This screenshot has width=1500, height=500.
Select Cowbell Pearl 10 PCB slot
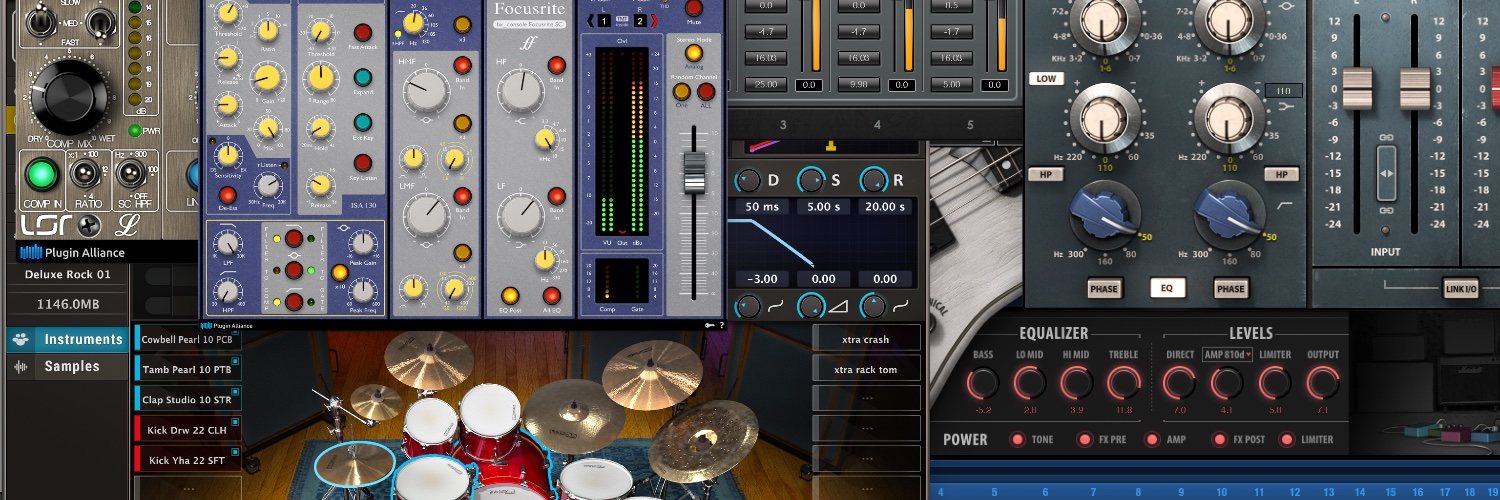pyautogui.click(x=186, y=339)
